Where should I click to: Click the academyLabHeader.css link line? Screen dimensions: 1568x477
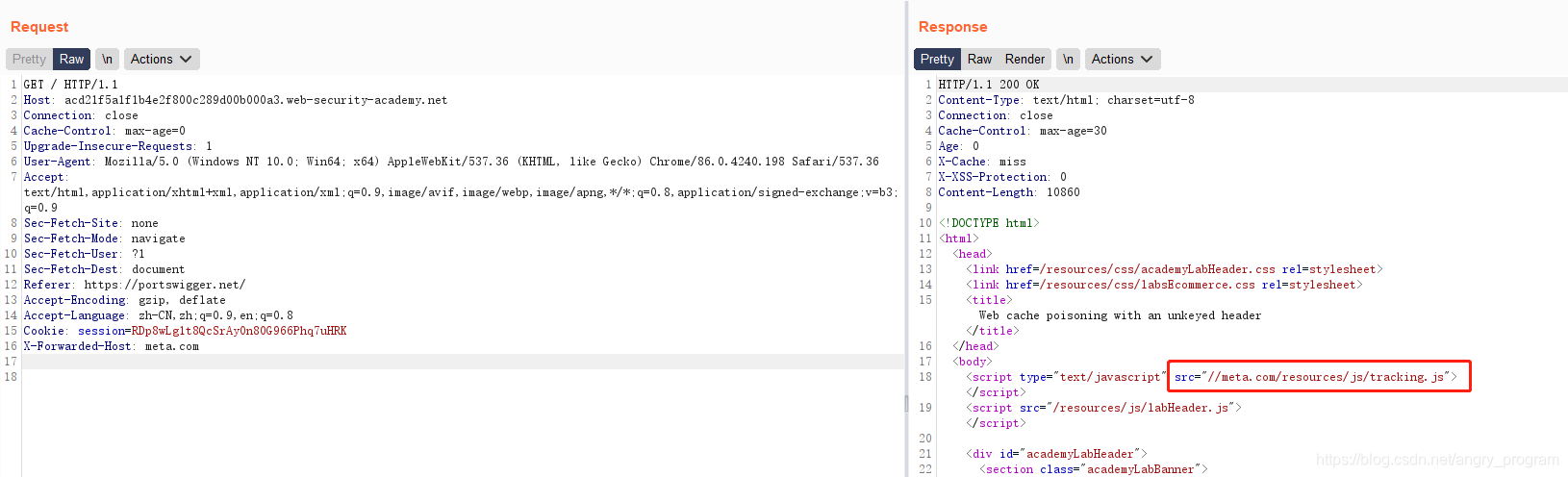tap(1175, 269)
